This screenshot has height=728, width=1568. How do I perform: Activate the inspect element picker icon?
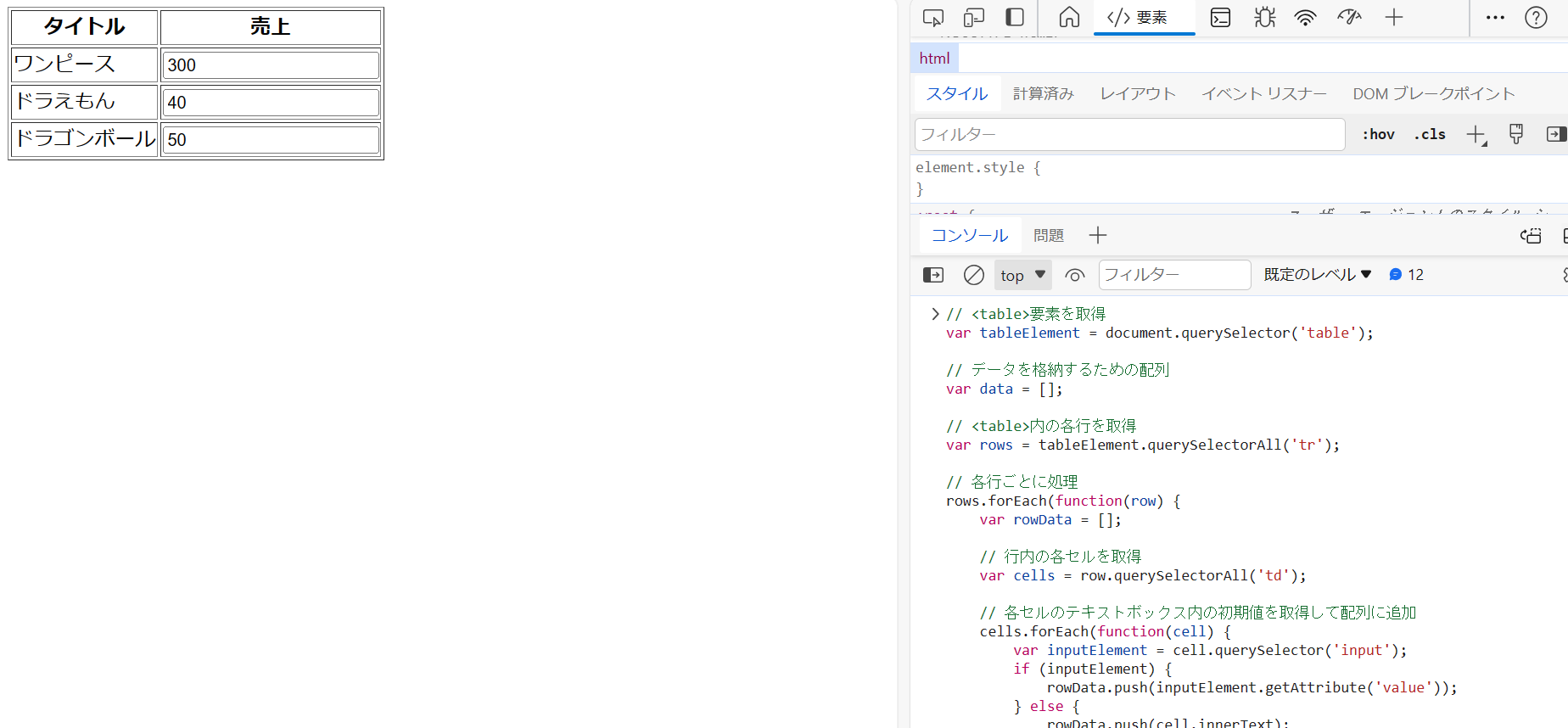pos(933,17)
